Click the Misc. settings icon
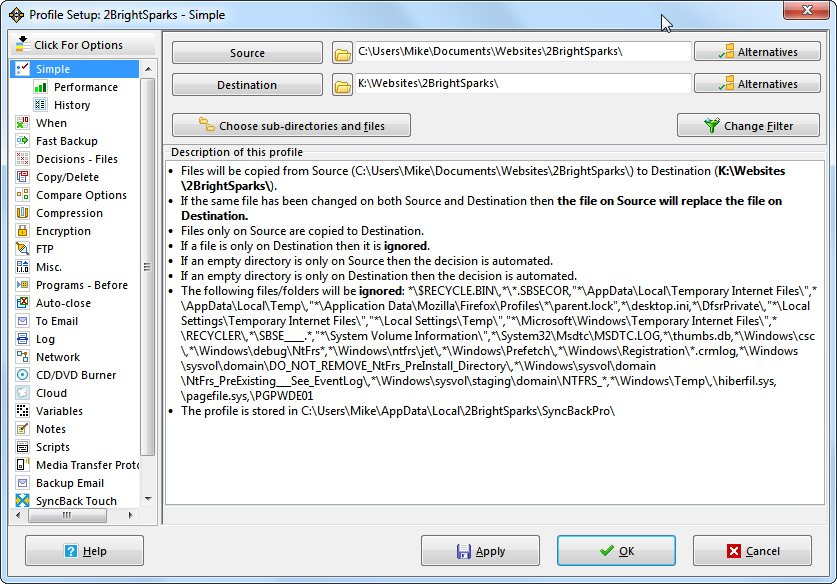The image size is (837, 584). point(22,266)
